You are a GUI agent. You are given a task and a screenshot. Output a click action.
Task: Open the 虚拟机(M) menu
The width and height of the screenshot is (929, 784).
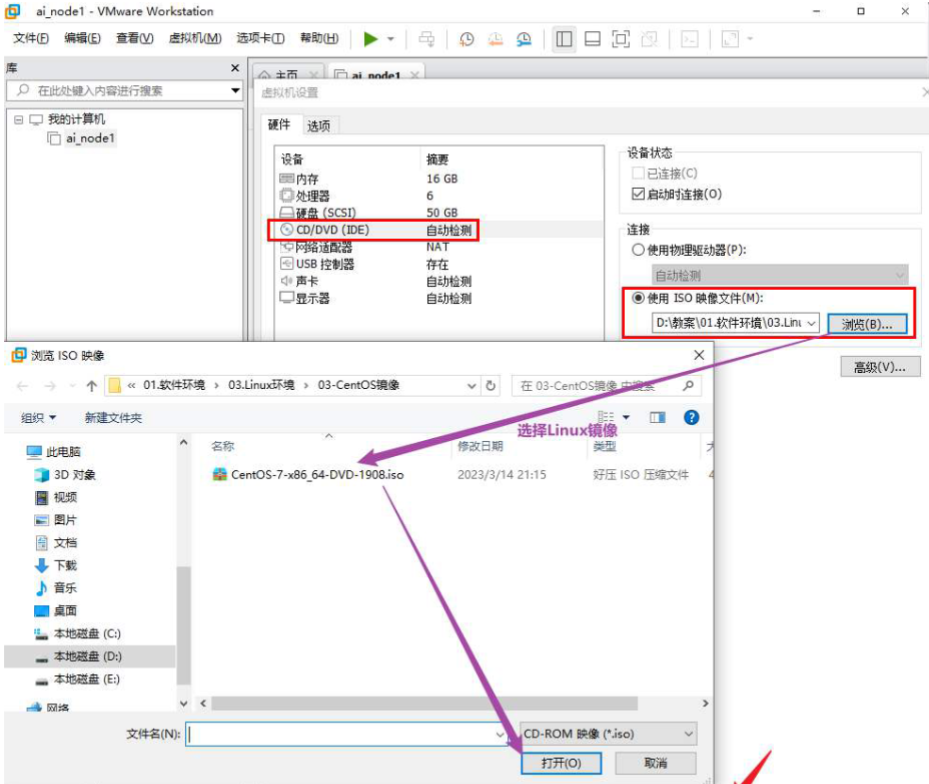pos(195,39)
